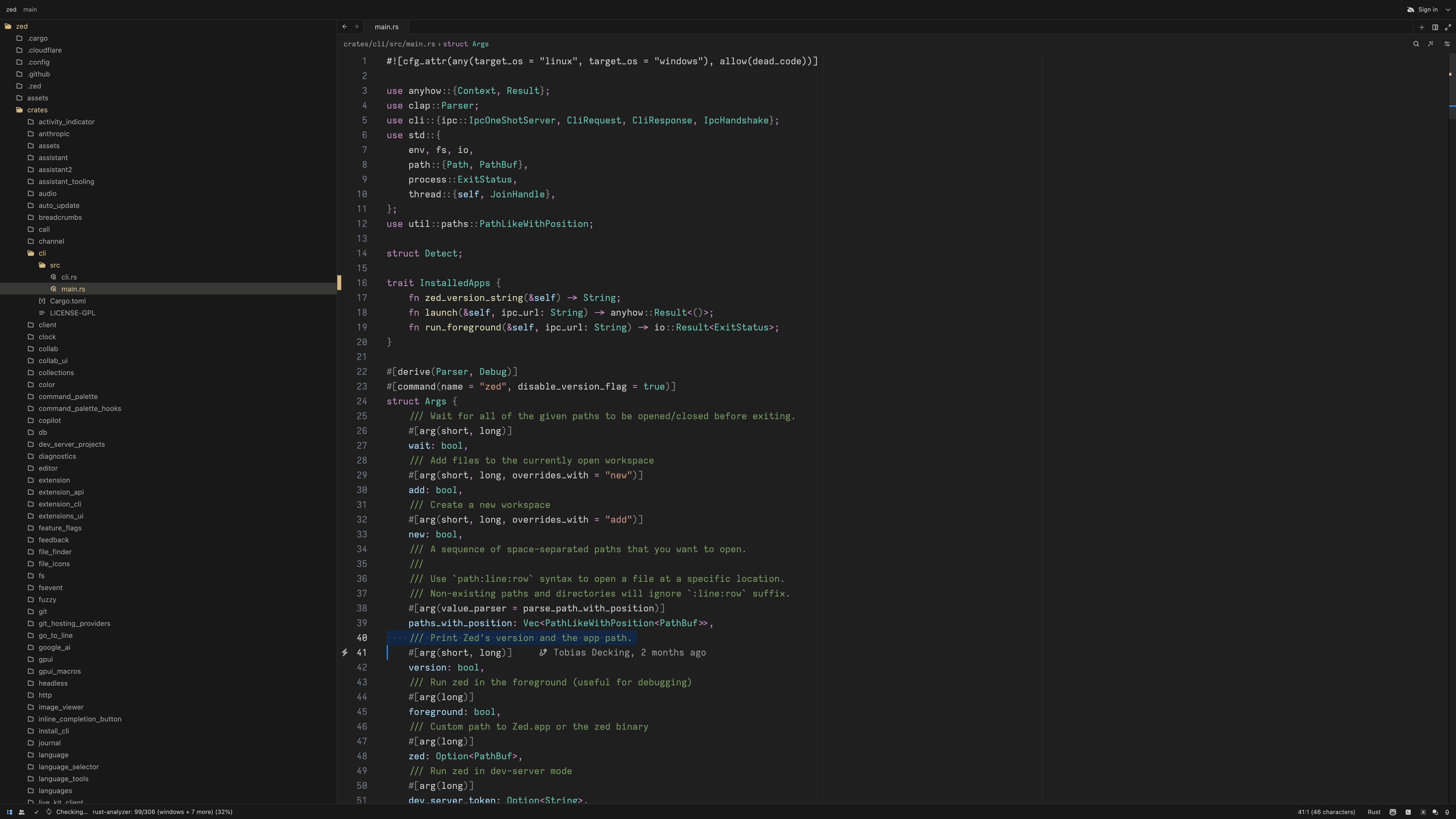Screen dimensions: 1456x819
Task: Add a new item with plus icon
Action: tap(1422, 27)
